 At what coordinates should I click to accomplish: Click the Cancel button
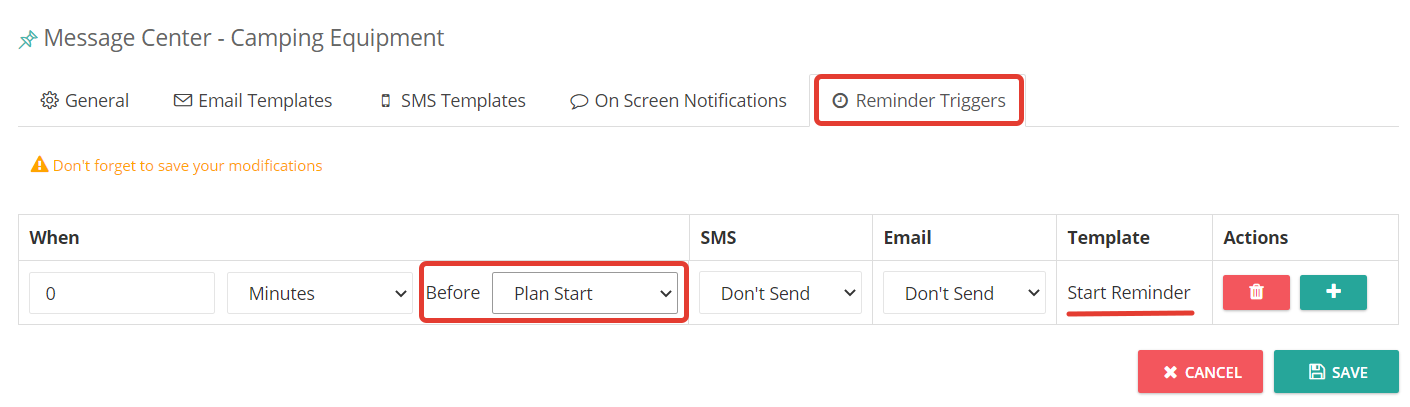(1200, 372)
